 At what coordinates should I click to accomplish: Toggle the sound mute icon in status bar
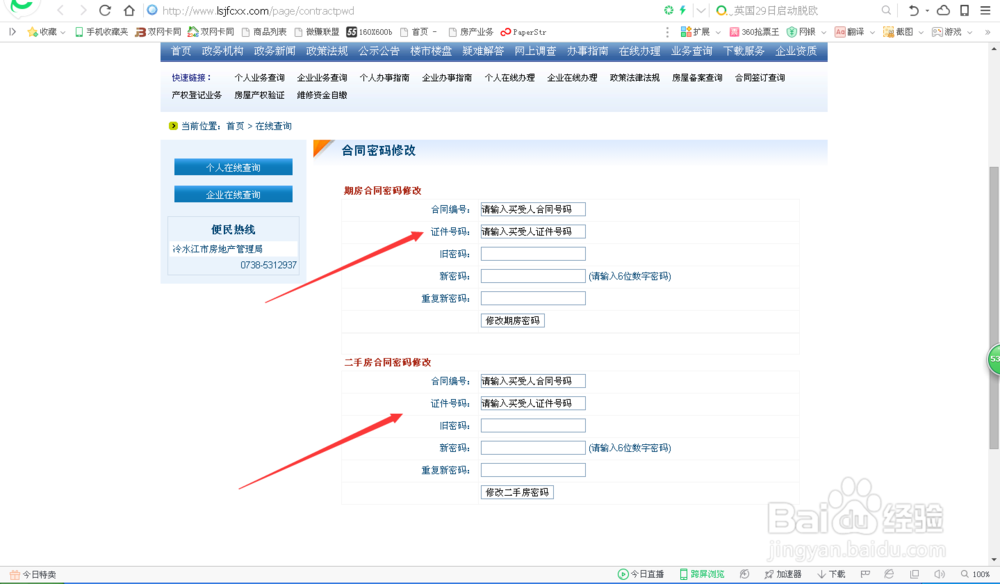939,574
